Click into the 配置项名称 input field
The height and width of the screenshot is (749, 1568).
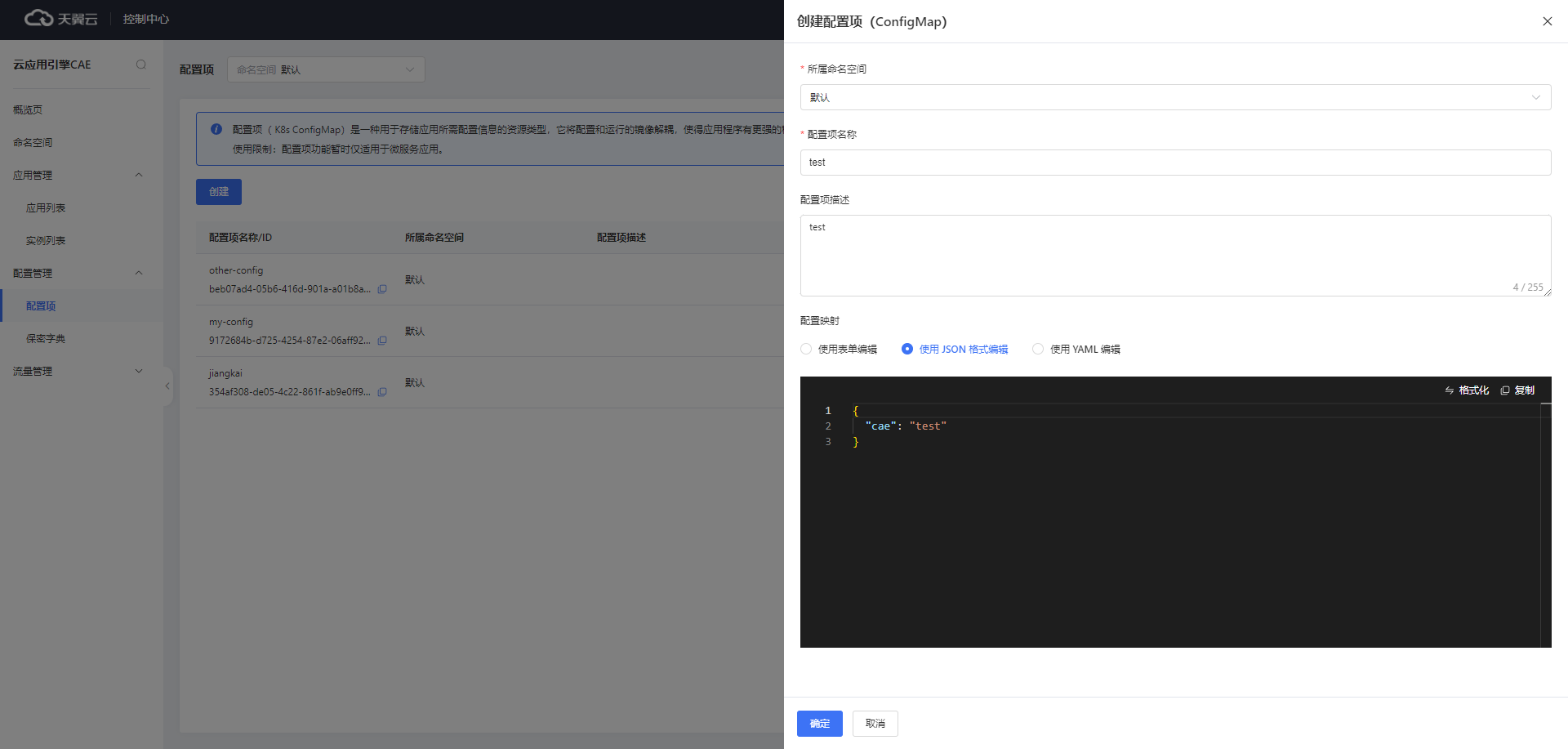pos(1175,163)
